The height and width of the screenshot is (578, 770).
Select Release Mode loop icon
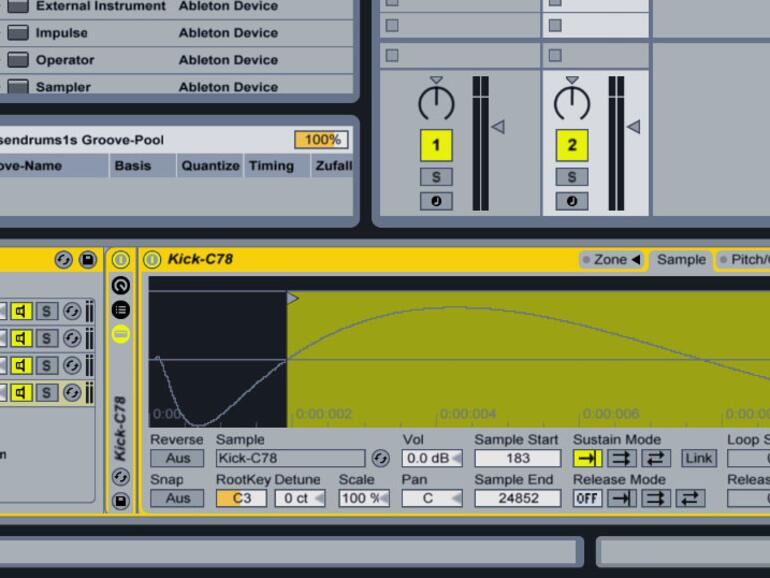(x=656, y=498)
